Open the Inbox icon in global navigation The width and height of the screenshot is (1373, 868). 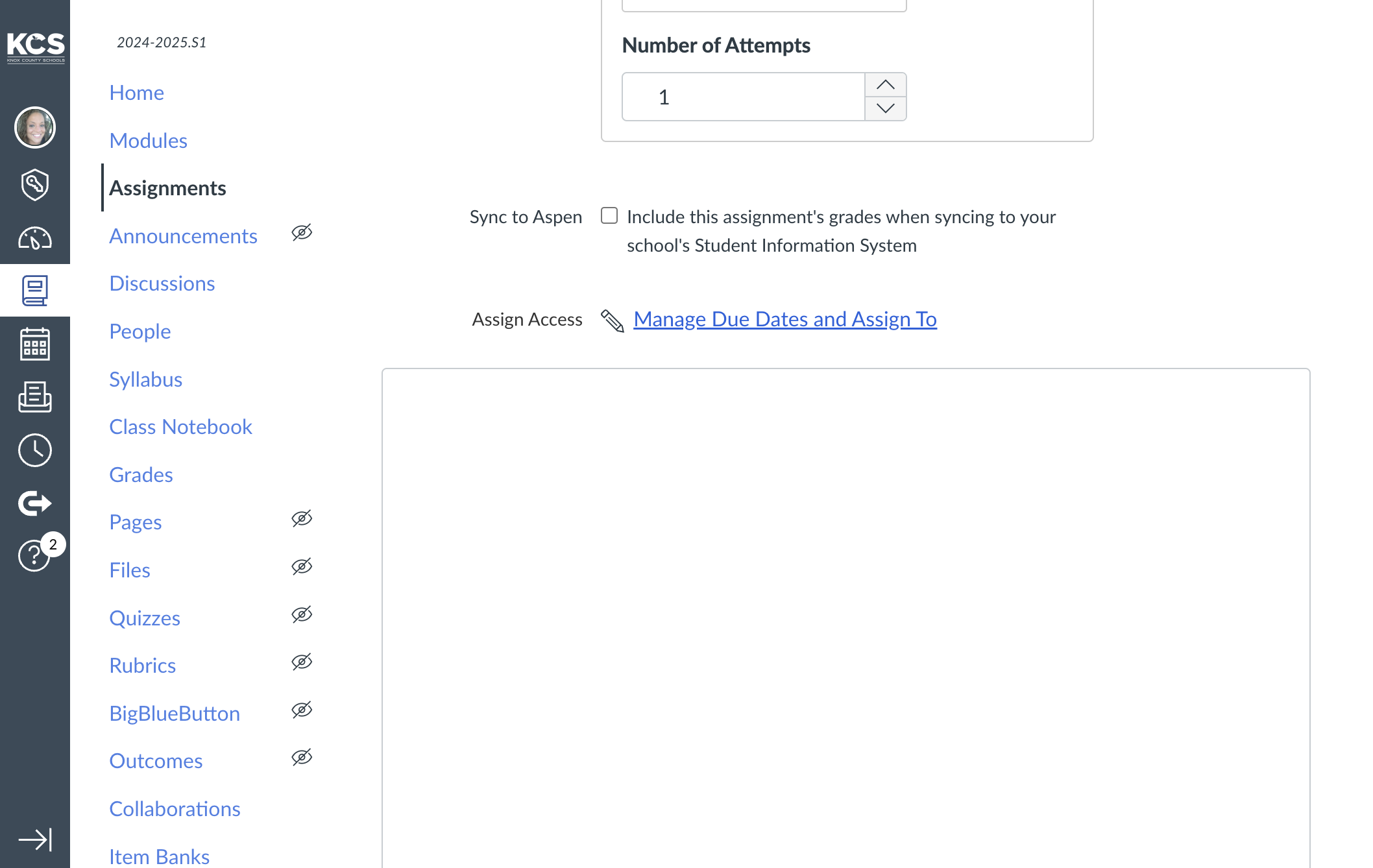point(35,396)
